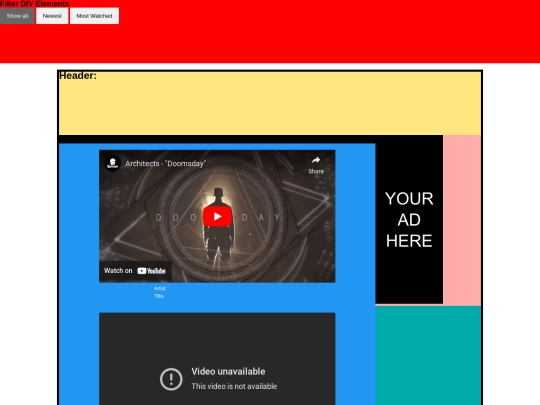Click the Filter DIV Elements heading

coord(34,4)
